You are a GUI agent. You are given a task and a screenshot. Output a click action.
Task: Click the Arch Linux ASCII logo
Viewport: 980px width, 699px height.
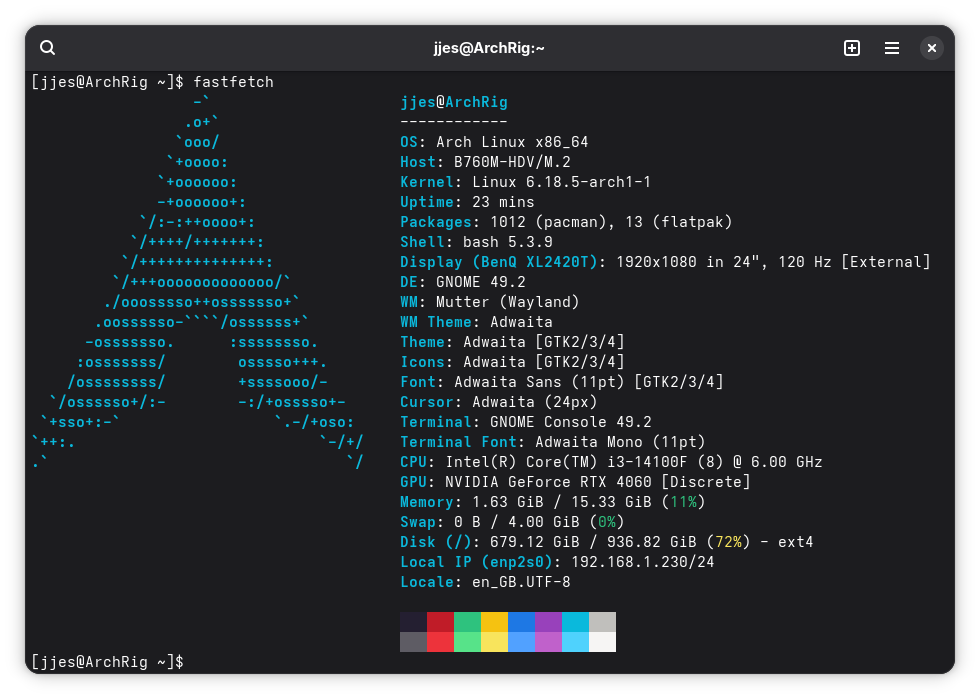point(198,282)
